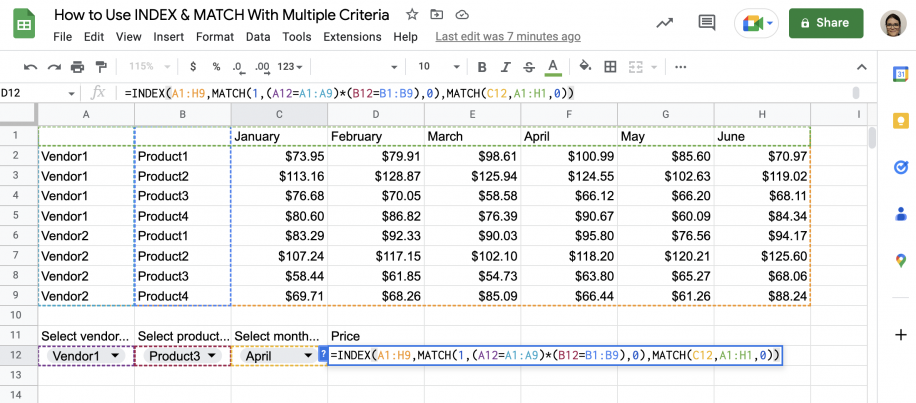Image resolution: width=916 pixels, height=403 pixels.
Task: Open the Help menu
Action: point(405,37)
